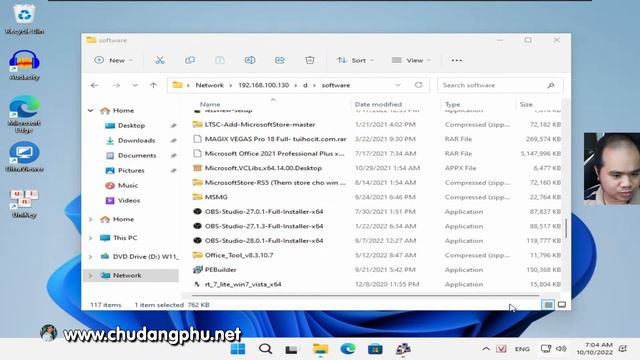Open Microsoft Store from taskbar
Screen dimensions: 640x360
coord(375,349)
